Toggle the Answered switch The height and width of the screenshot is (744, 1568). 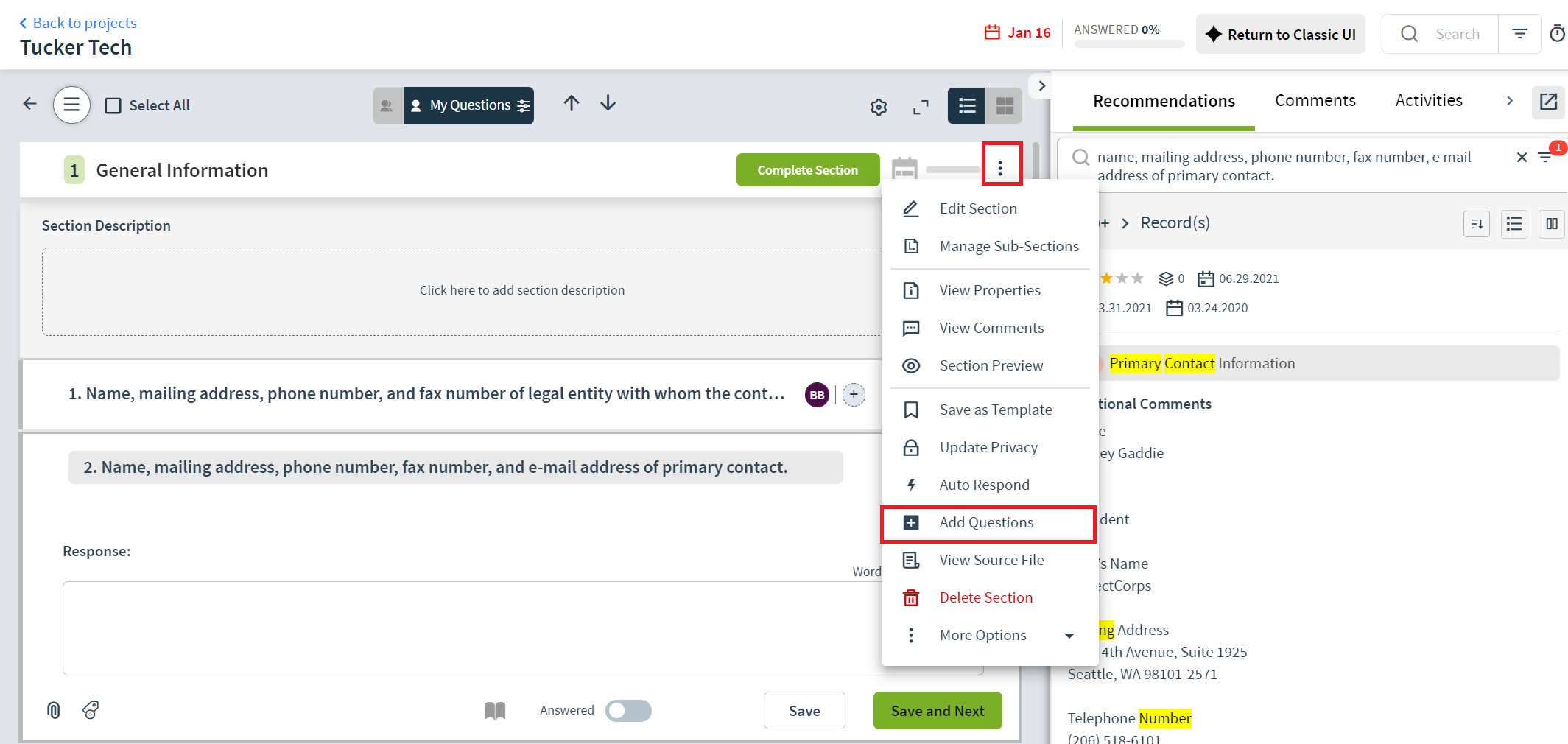[x=628, y=710]
